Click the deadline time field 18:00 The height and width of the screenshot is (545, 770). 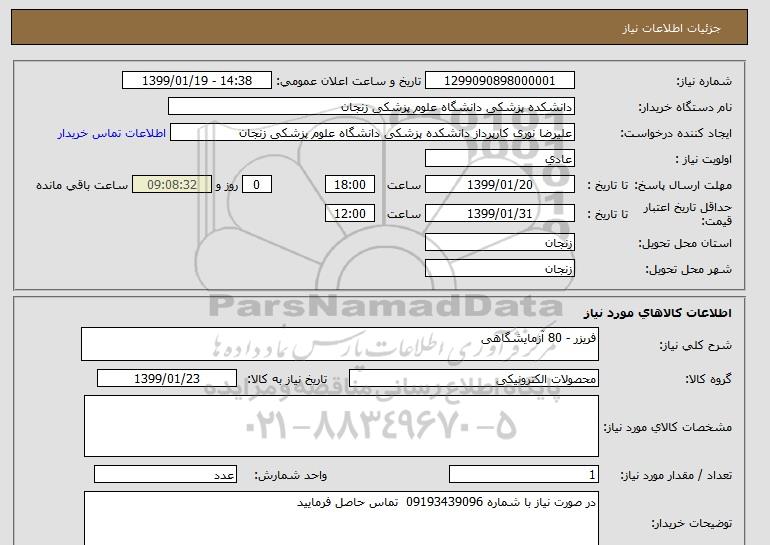pos(350,185)
